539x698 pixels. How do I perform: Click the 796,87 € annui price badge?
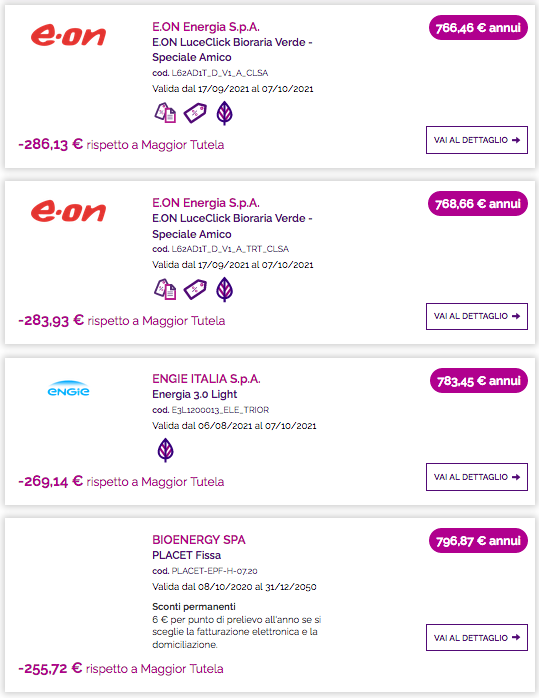[478, 541]
